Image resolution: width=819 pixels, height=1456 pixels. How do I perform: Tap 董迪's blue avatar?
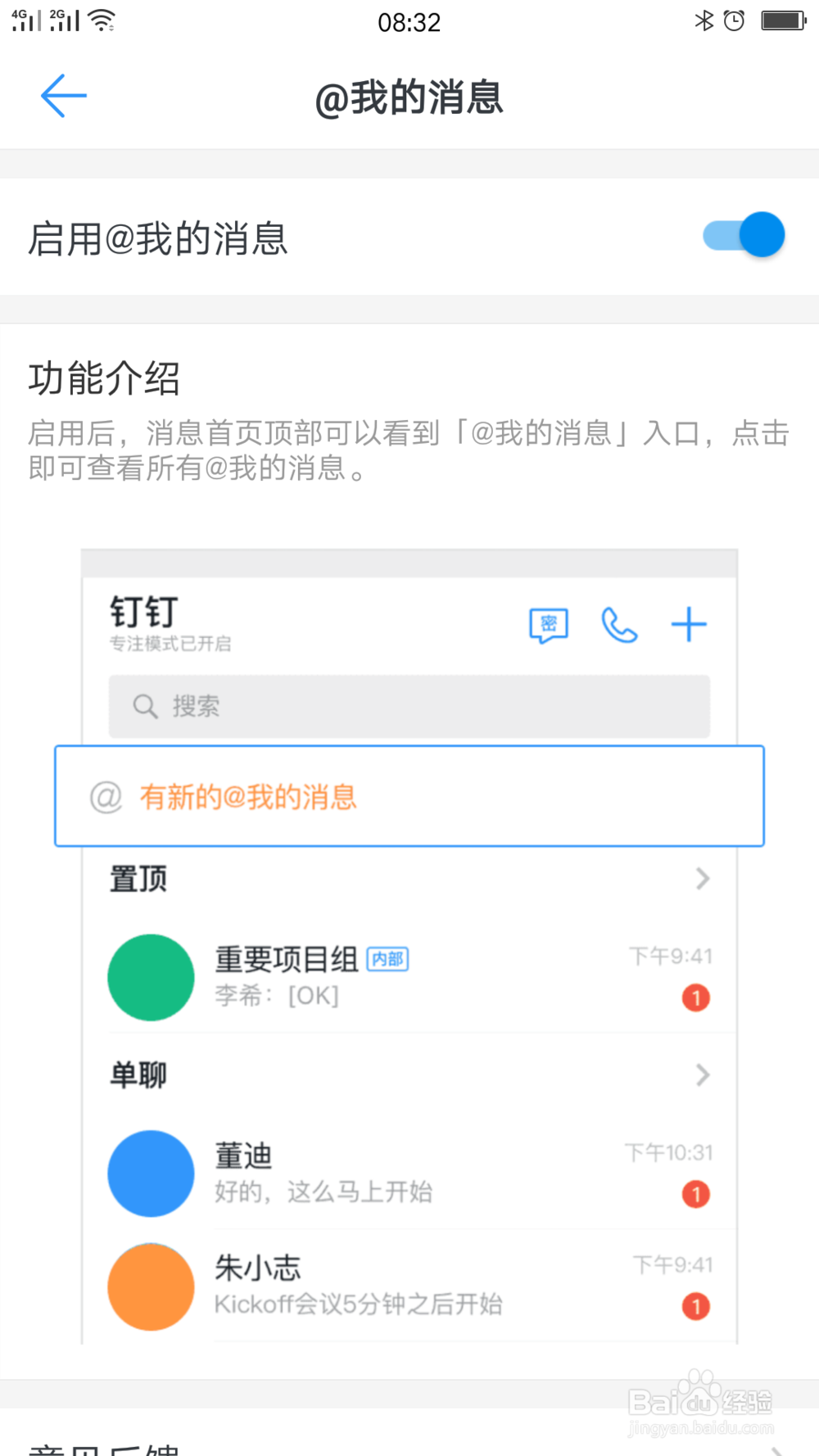151,1173
